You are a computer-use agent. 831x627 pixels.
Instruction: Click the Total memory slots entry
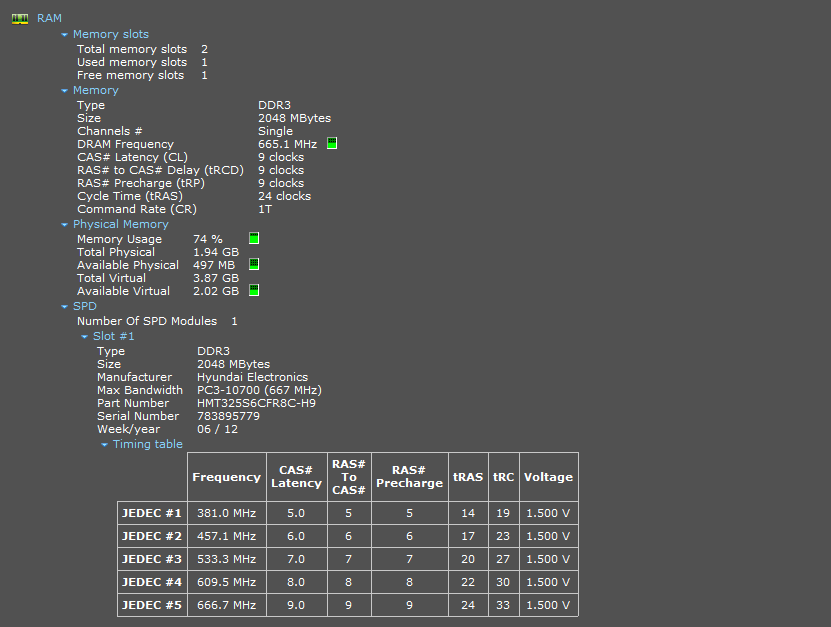coord(132,49)
